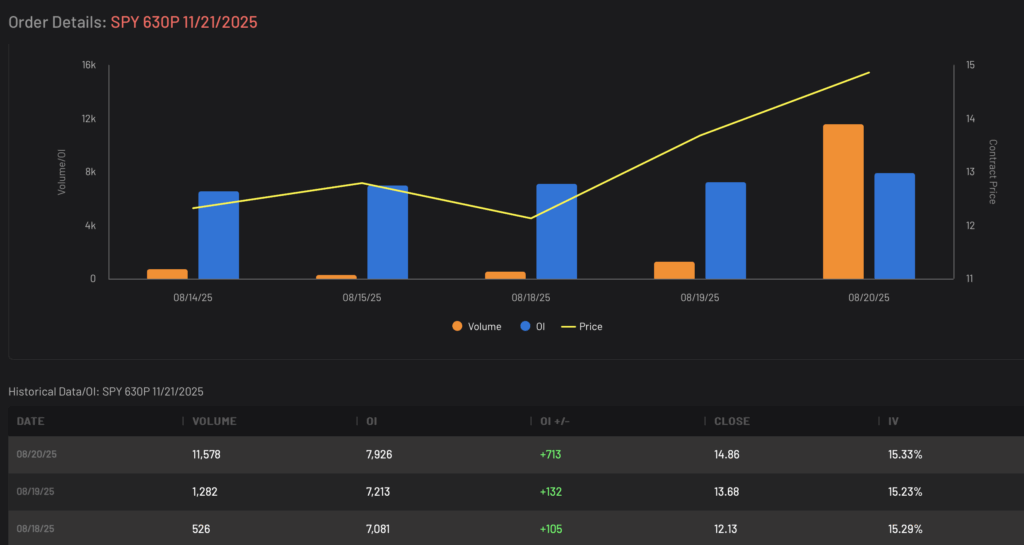This screenshot has width=1024, height=545.
Task: Click volume value 11,578
Action: (206, 454)
